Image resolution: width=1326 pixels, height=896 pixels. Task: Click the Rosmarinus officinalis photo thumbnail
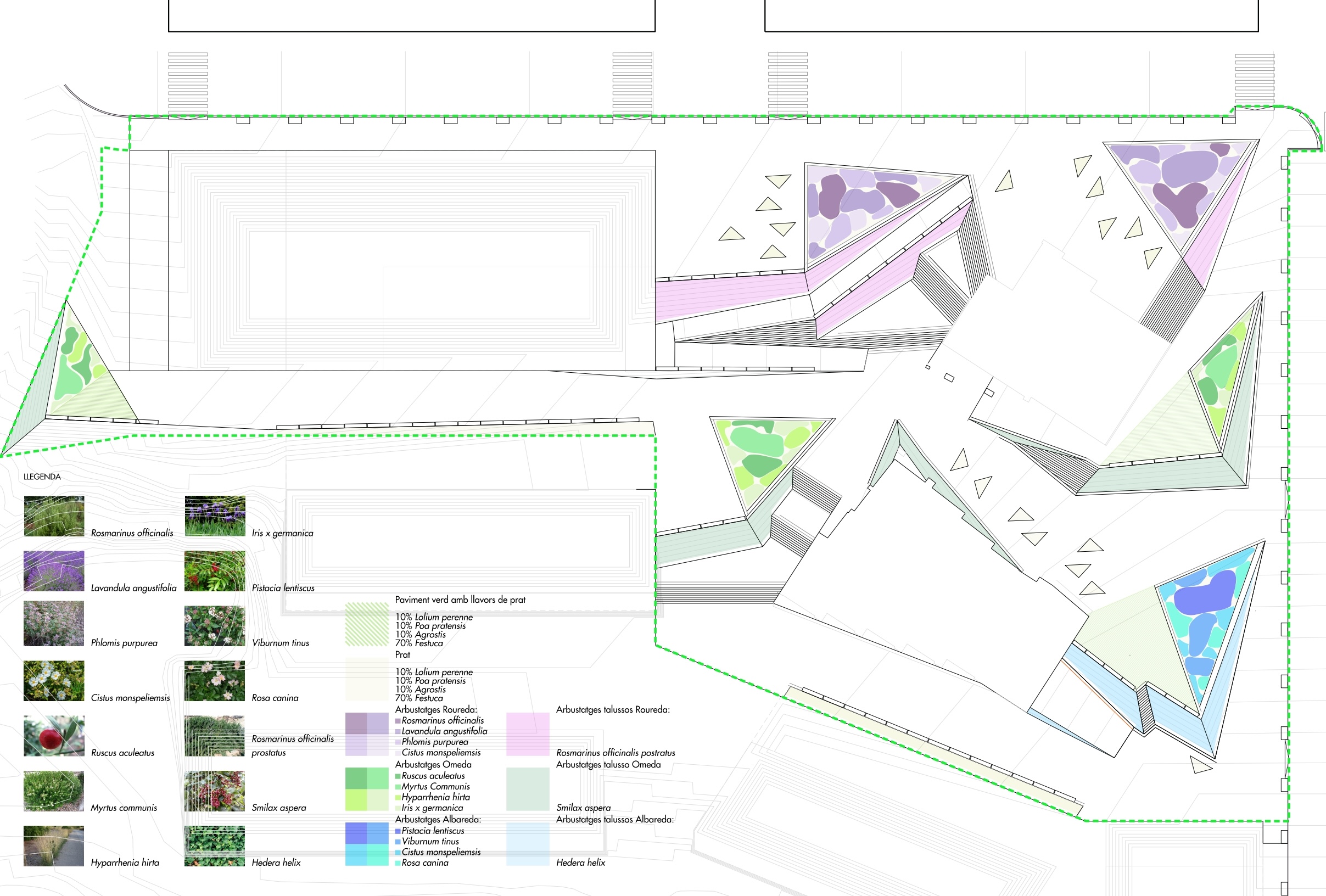(x=54, y=516)
